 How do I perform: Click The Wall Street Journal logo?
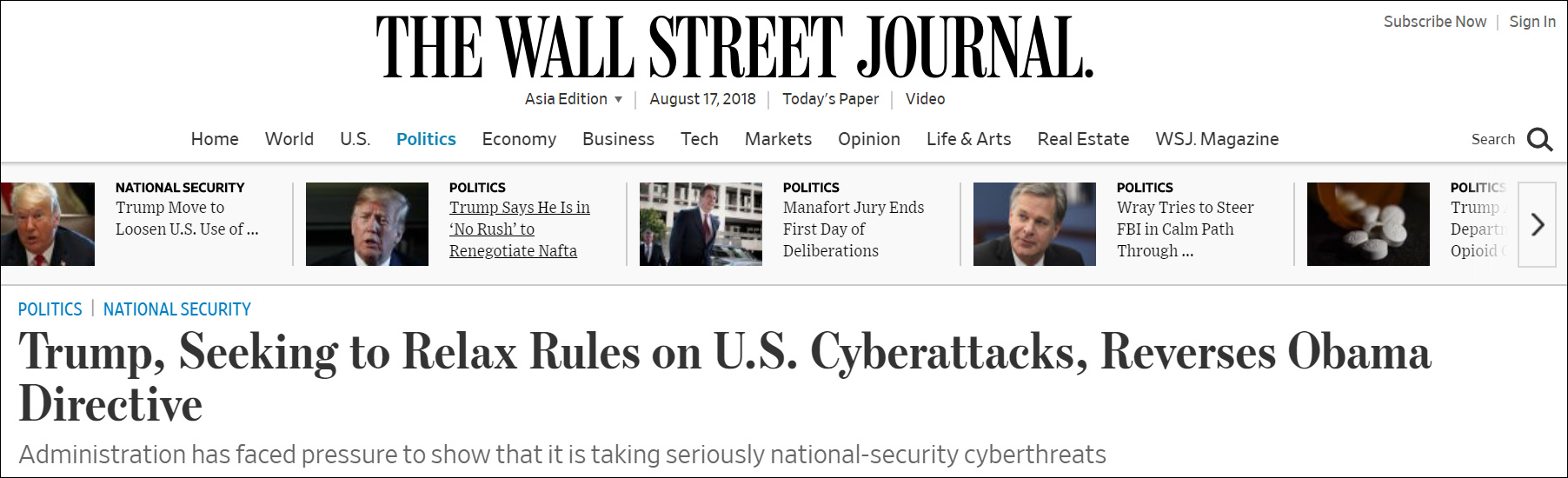point(734,47)
